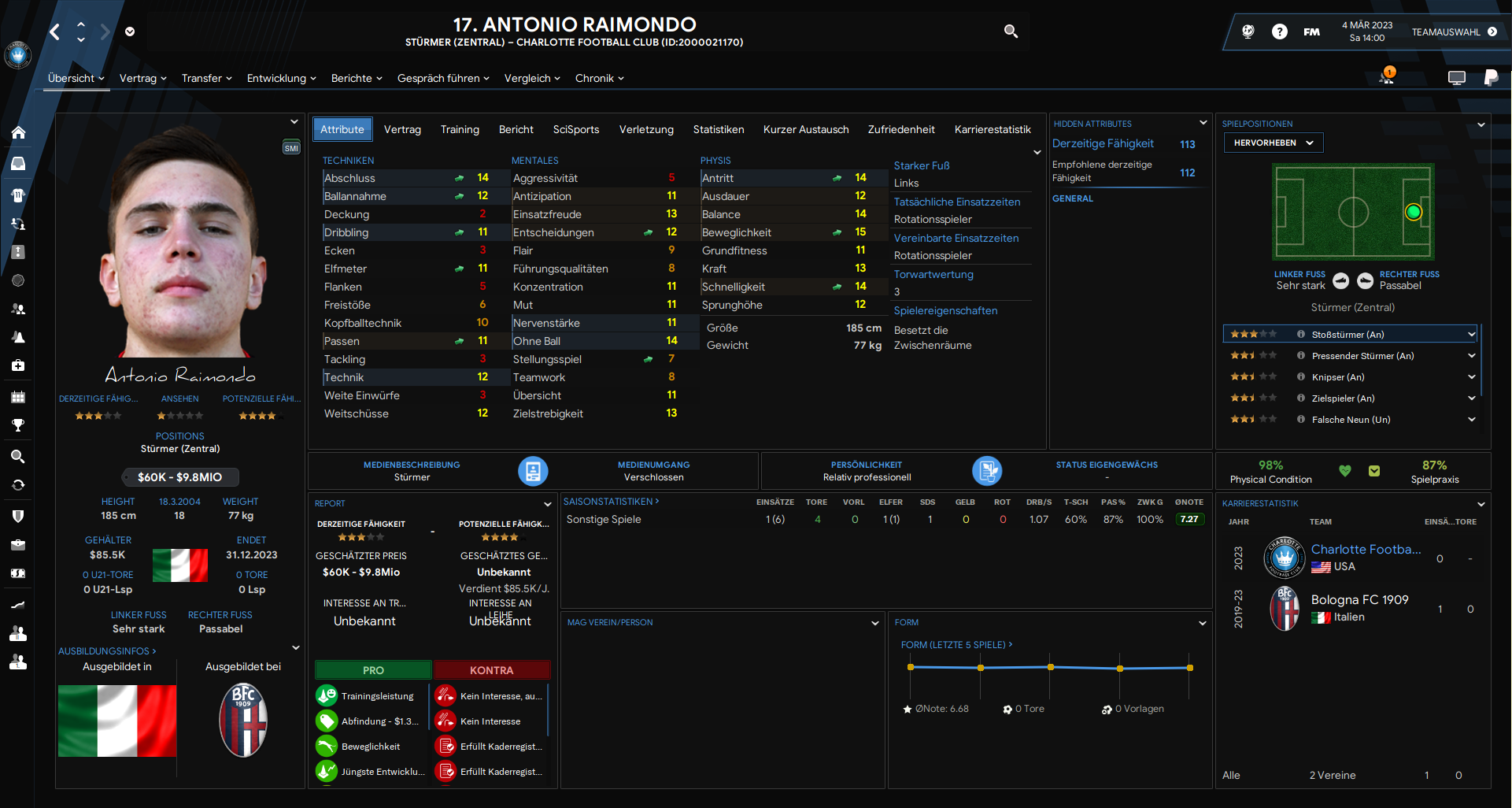This screenshot has width=1512, height=808.
Task: Open the staff notification icon with orange badge
Action: [1387, 76]
